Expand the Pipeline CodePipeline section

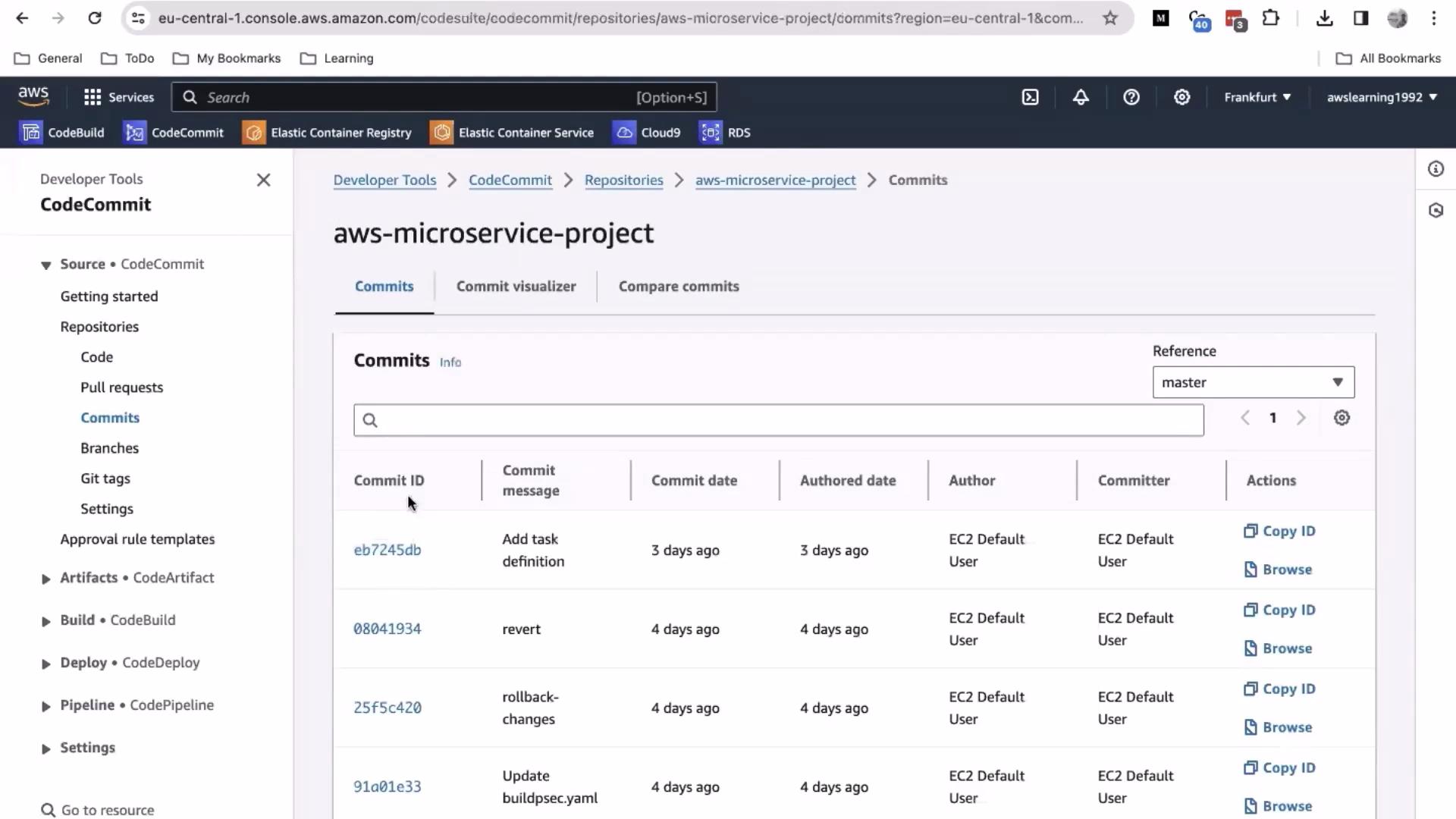[x=45, y=706]
